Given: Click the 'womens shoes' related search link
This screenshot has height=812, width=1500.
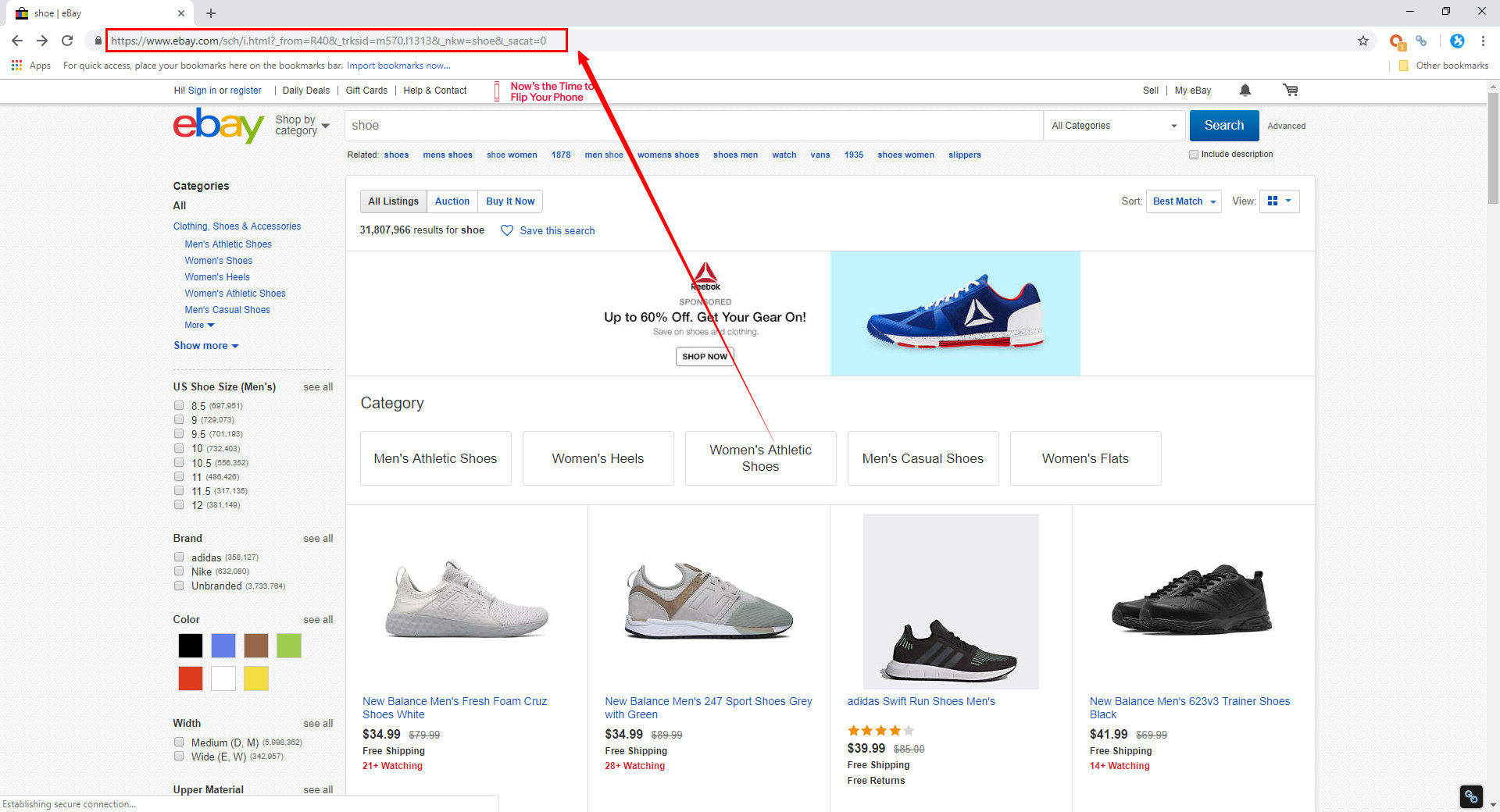Looking at the screenshot, I should (668, 155).
